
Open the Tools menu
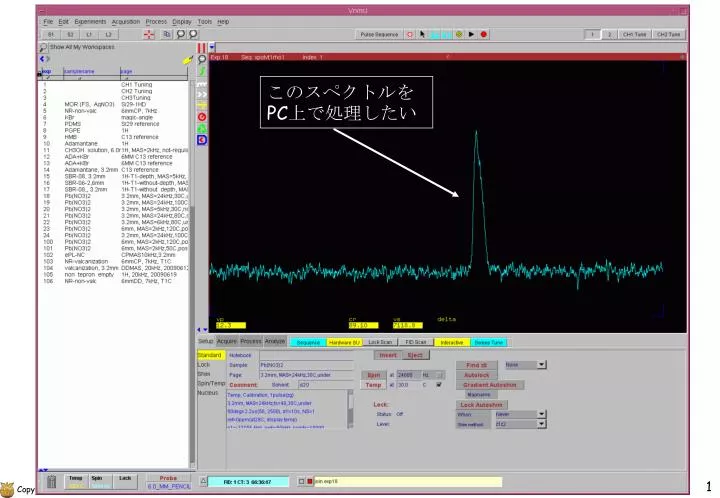coord(205,22)
